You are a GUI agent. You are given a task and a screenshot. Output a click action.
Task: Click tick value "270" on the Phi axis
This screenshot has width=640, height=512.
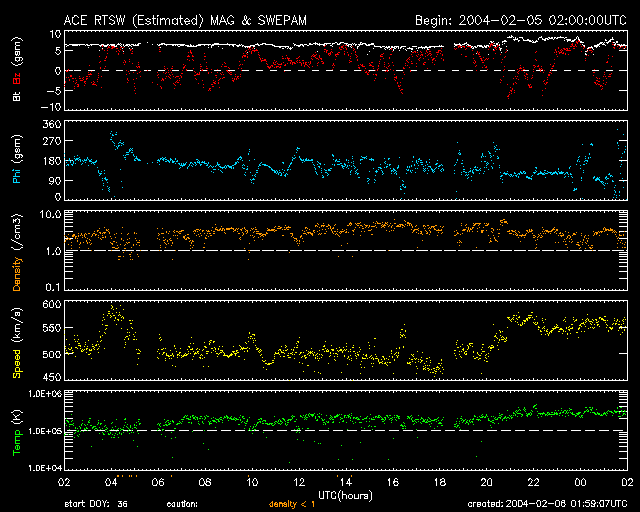click(51, 141)
